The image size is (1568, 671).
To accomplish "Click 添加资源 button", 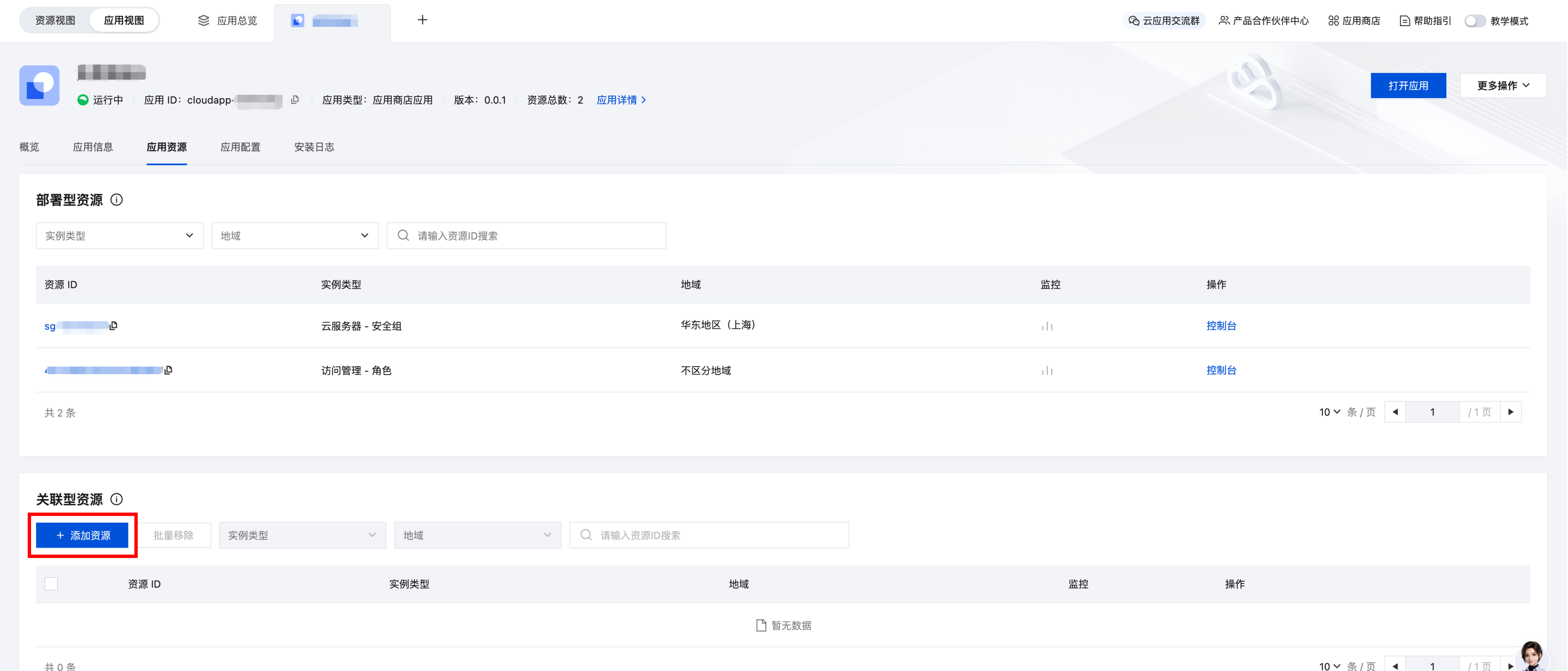I will [x=82, y=535].
